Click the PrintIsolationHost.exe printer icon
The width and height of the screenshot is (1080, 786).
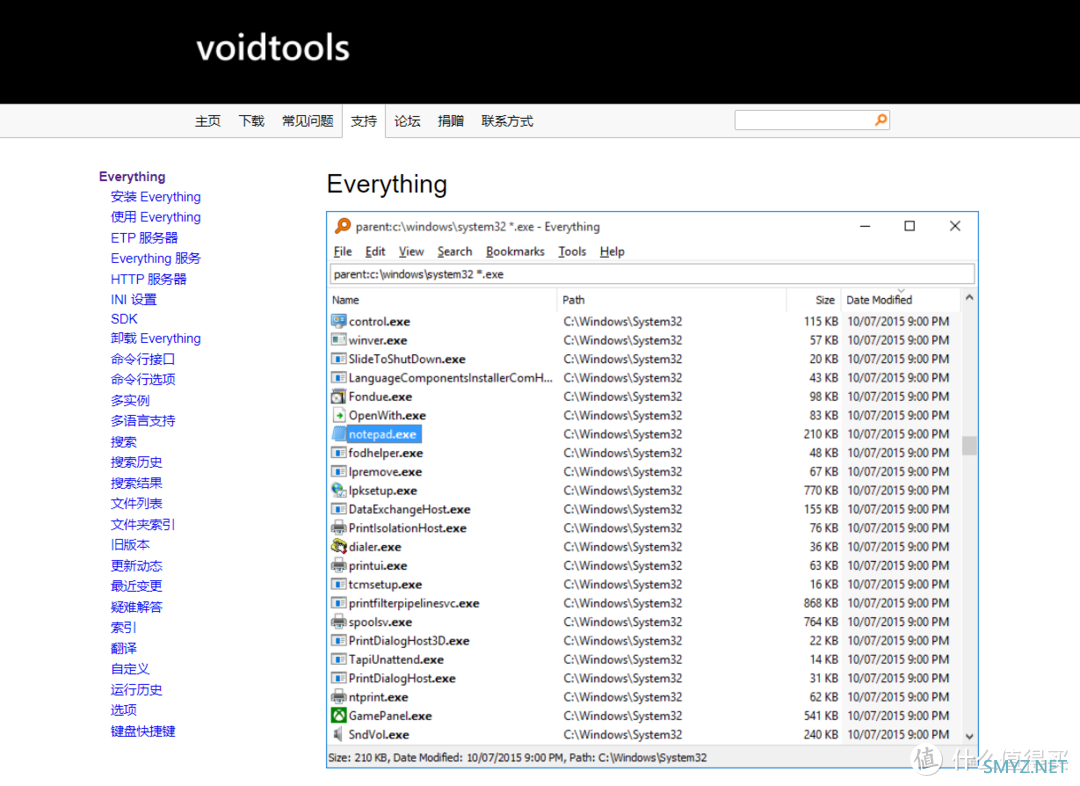click(338, 528)
